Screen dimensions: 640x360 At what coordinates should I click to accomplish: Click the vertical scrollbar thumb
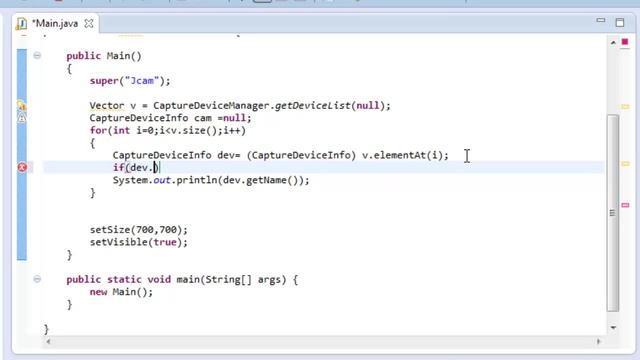point(613,213)
